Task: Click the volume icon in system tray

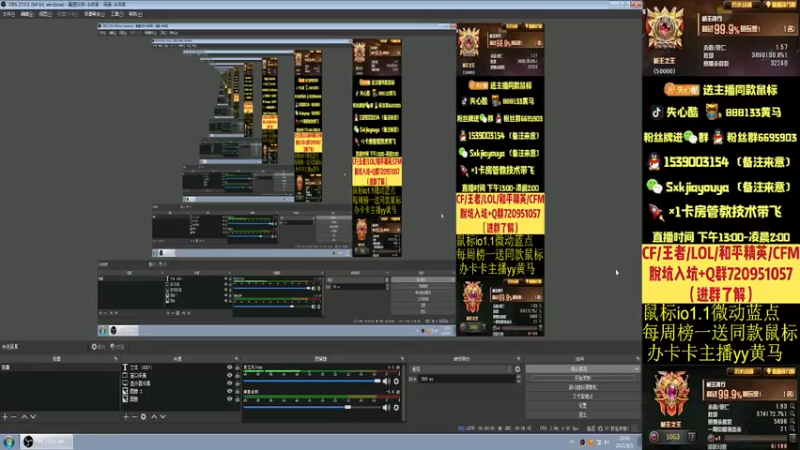Action: [607, 442]
